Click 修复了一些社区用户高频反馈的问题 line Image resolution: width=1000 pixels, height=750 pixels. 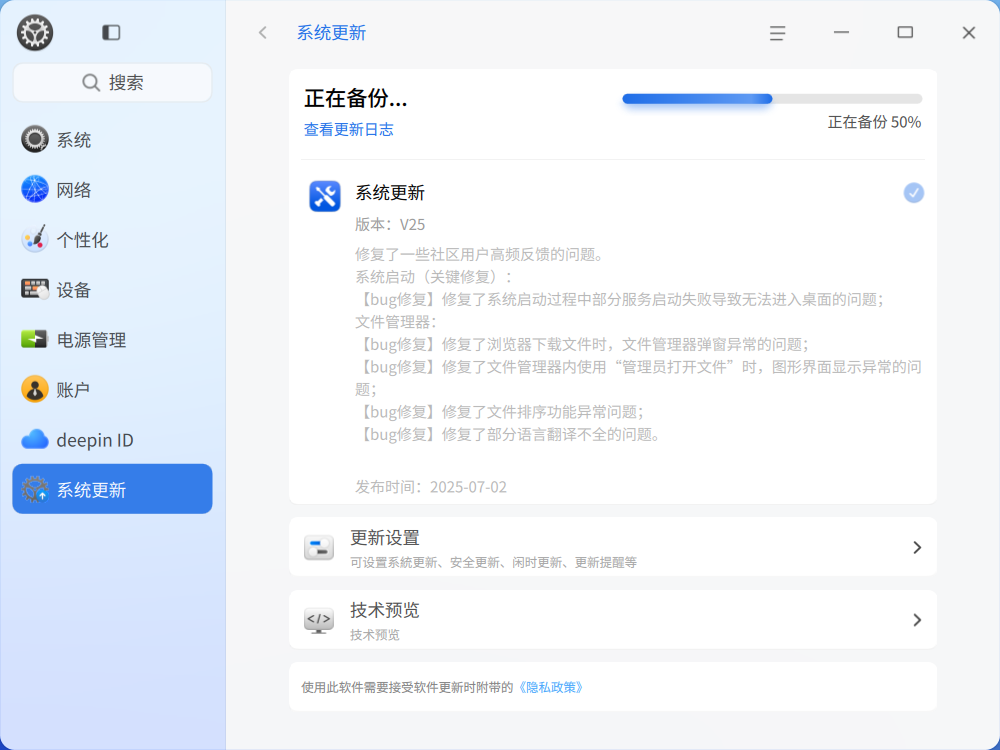pos(480,254)
